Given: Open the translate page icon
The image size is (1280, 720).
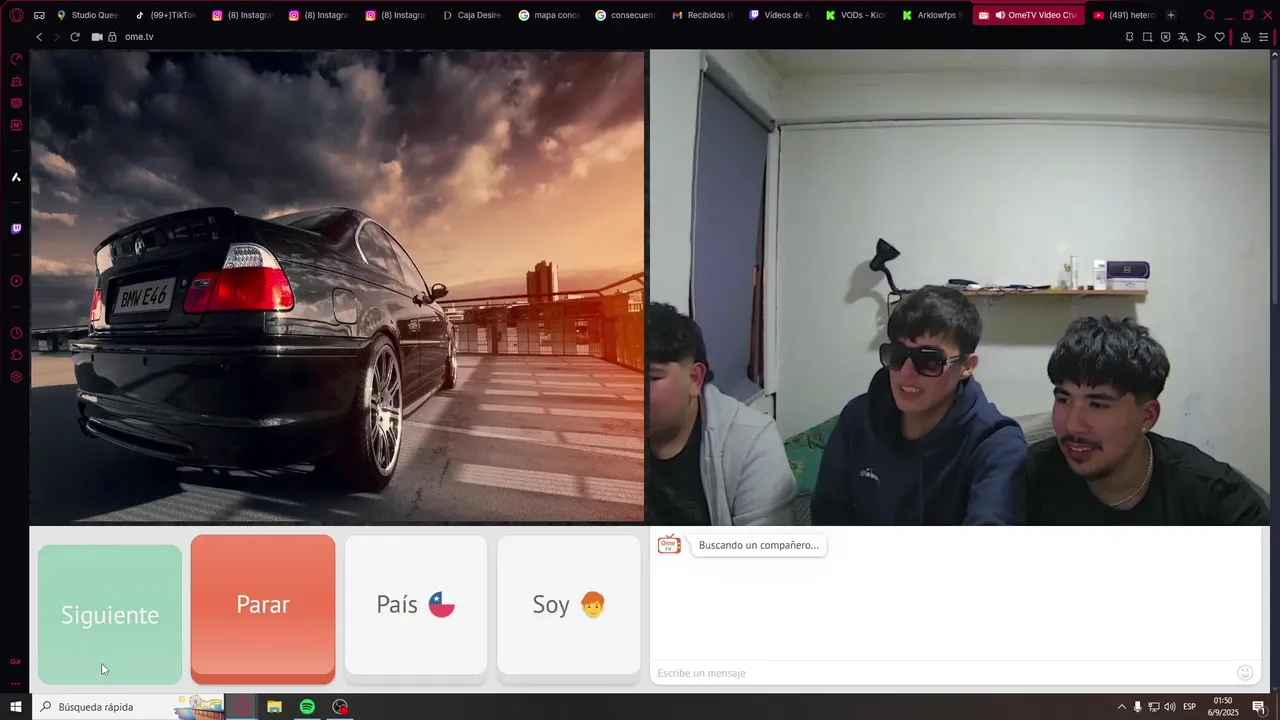Looking at the screenshot, I should (1183, 37).
